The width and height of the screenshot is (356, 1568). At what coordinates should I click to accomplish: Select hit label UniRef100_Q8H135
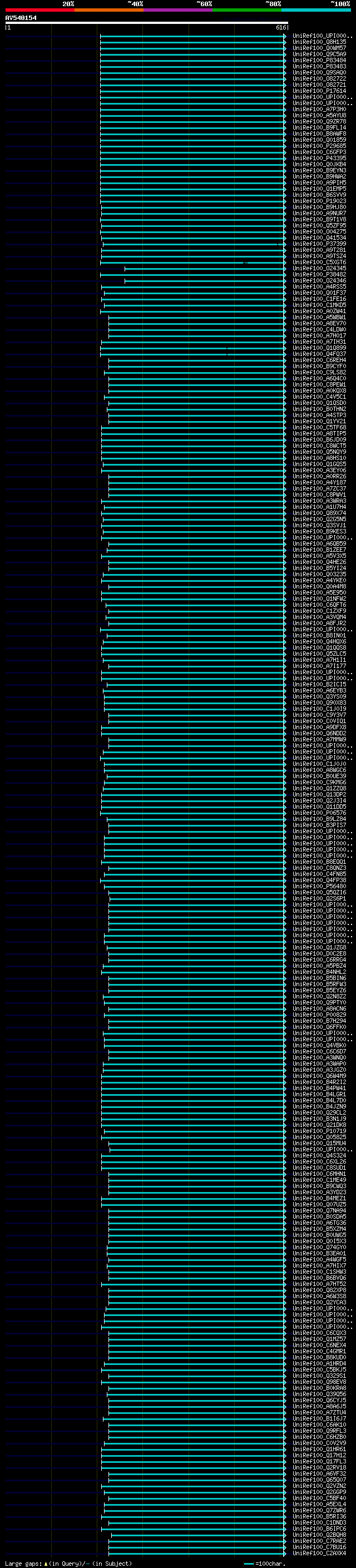pyautogui.click(x=319, y=42)
